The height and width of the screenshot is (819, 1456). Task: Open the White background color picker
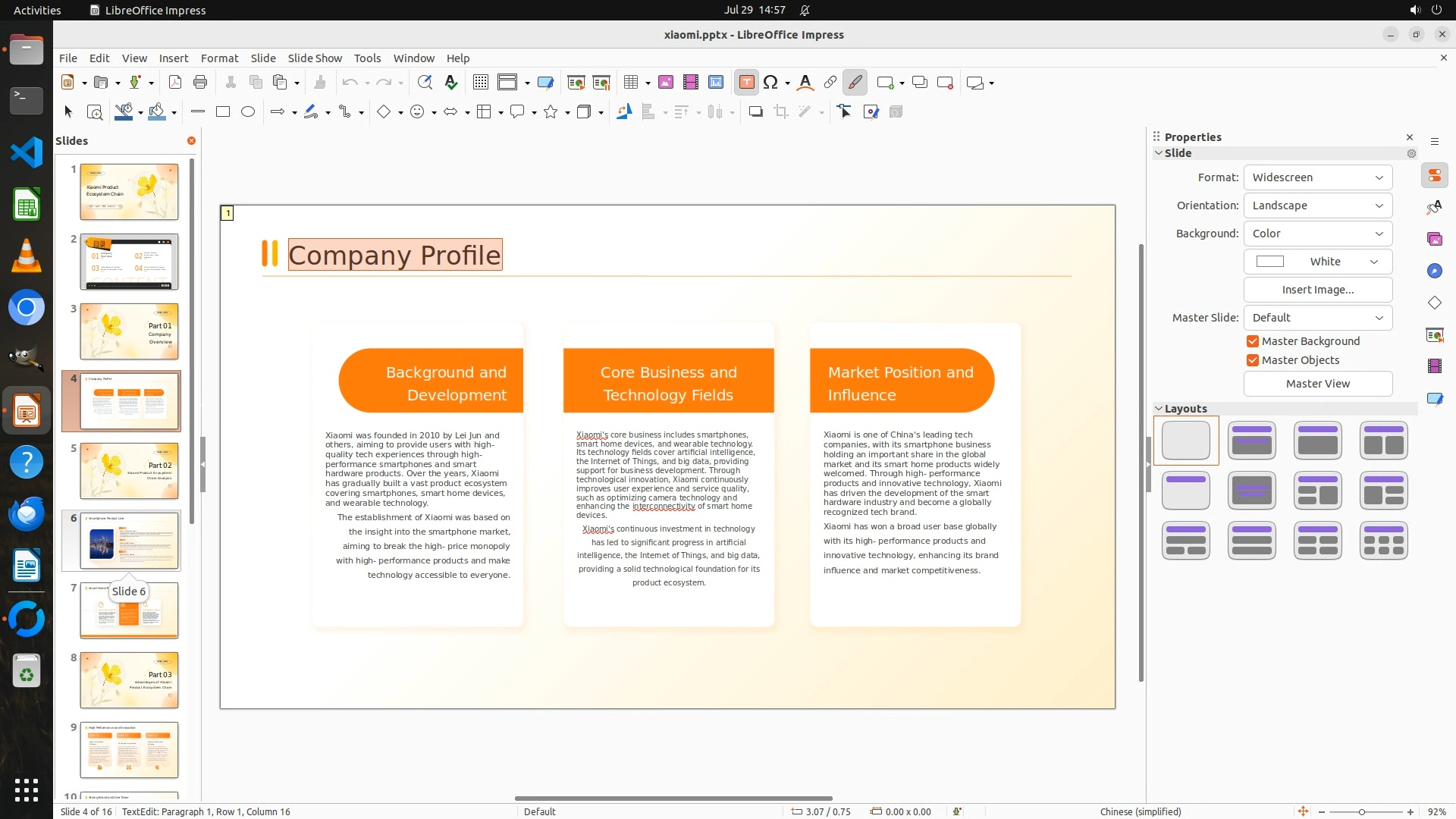[x=1317, y=262]
